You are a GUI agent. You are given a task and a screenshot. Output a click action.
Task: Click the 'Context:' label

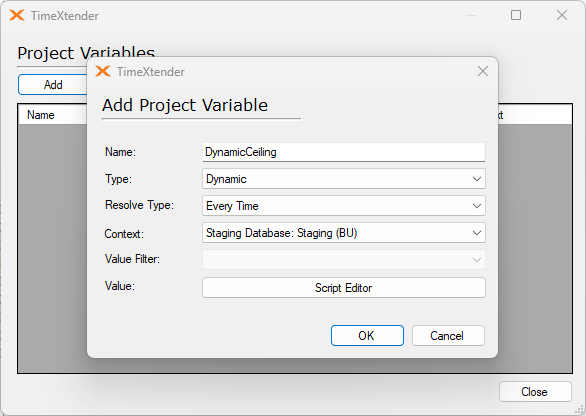(124, 234)
